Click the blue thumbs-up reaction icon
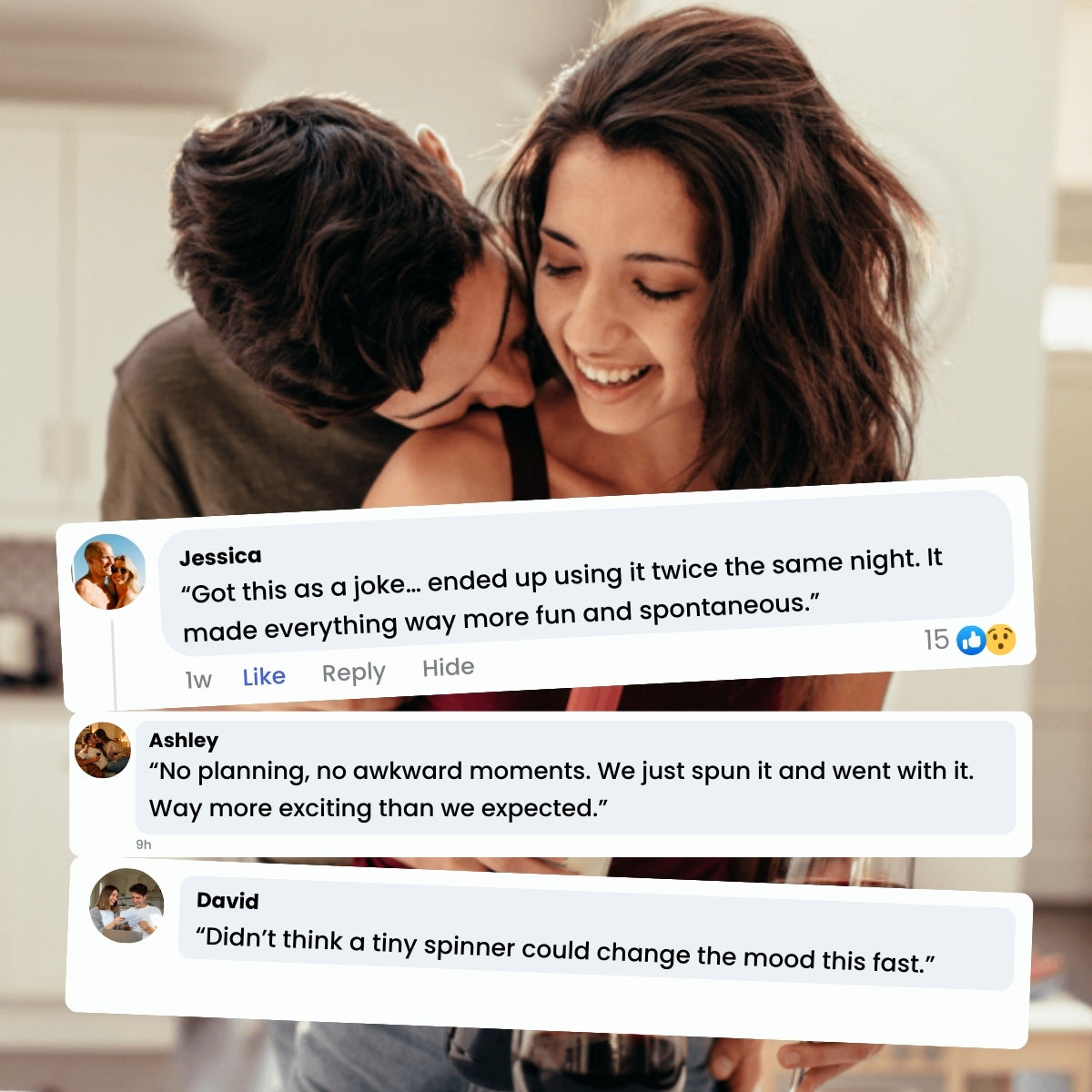 pos(973,641)
